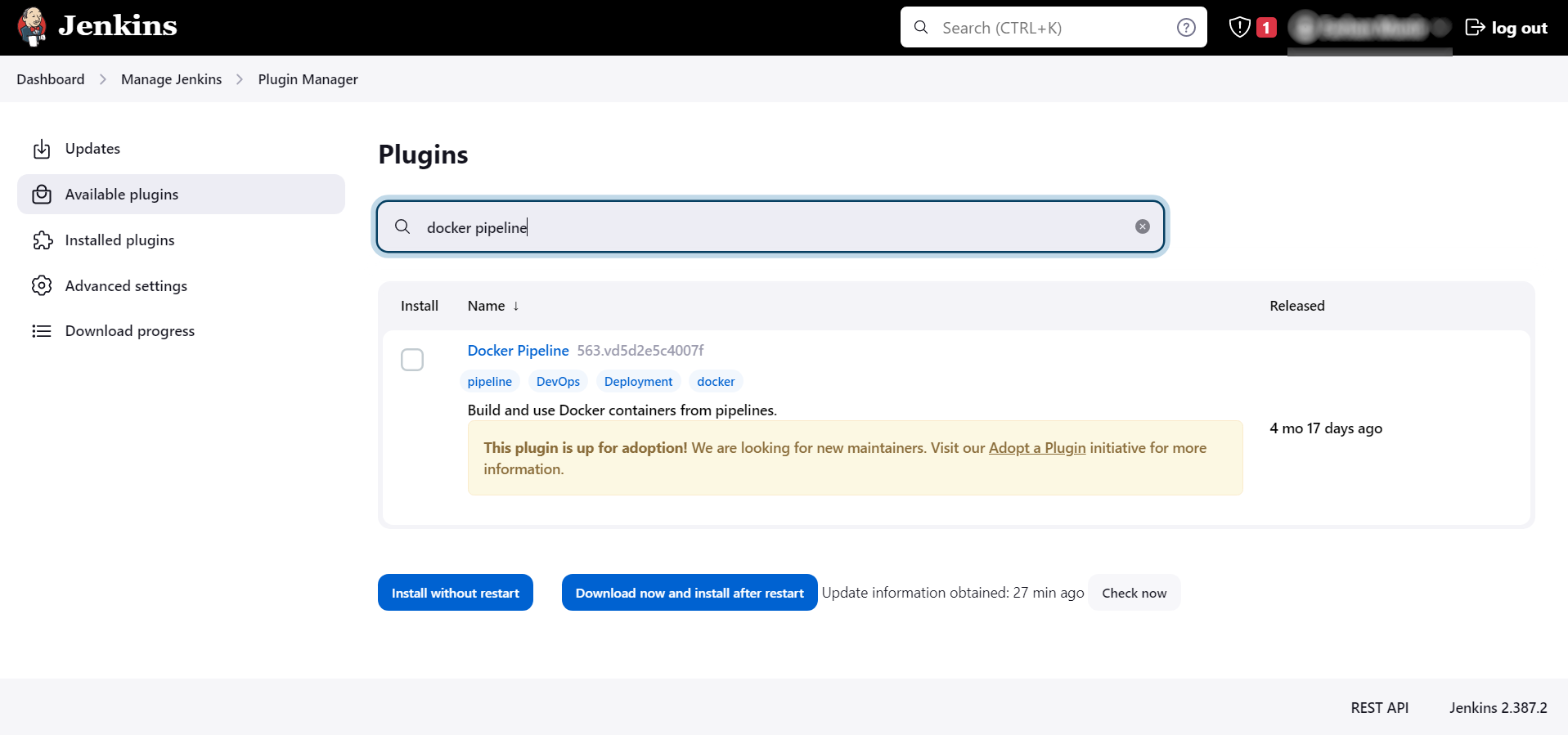
Task: Click the Check now button
Action: (1134, 593)
